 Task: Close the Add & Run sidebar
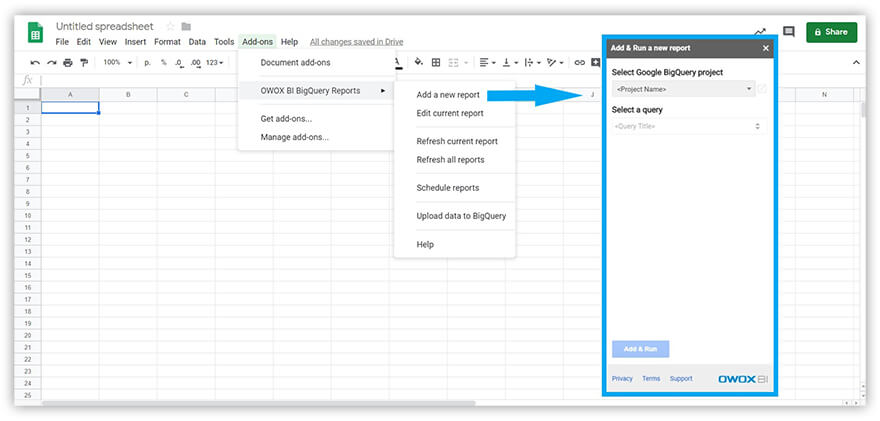[x=766, y=48]
